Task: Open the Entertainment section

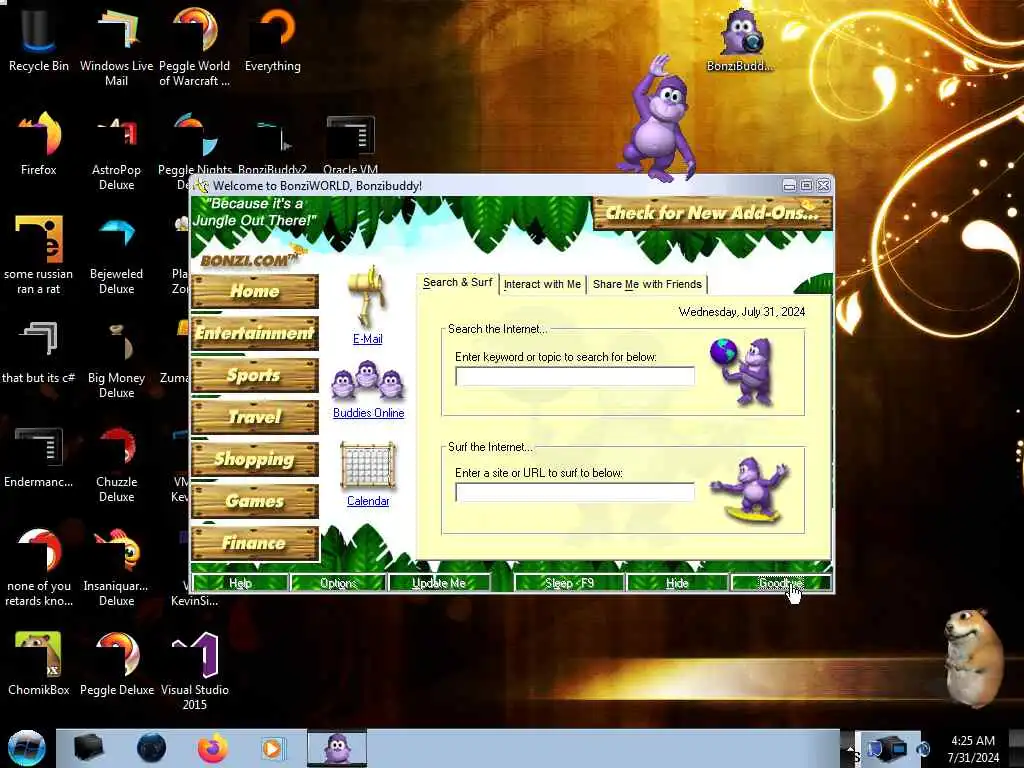Action: pyautogui.click(x=255, y=333)
